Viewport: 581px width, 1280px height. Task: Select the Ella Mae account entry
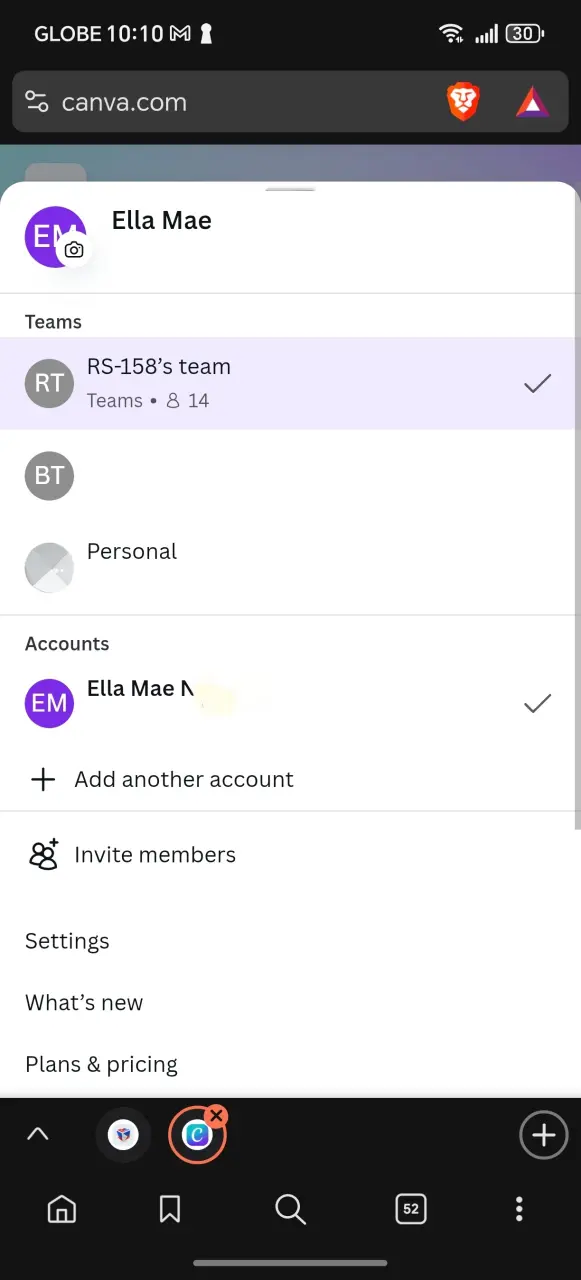288,703
